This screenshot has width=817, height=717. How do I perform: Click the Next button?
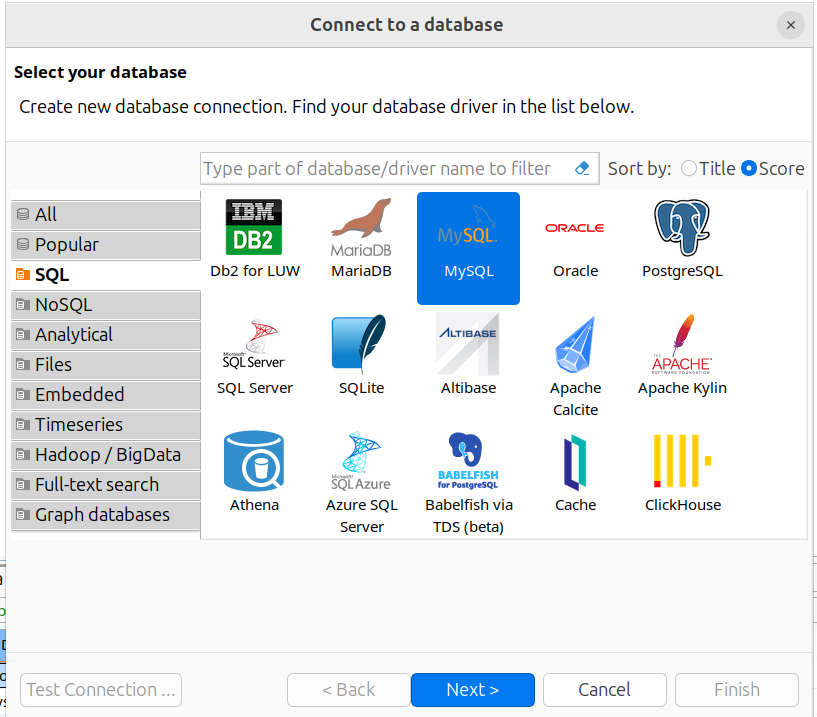(x=472, y=690)
